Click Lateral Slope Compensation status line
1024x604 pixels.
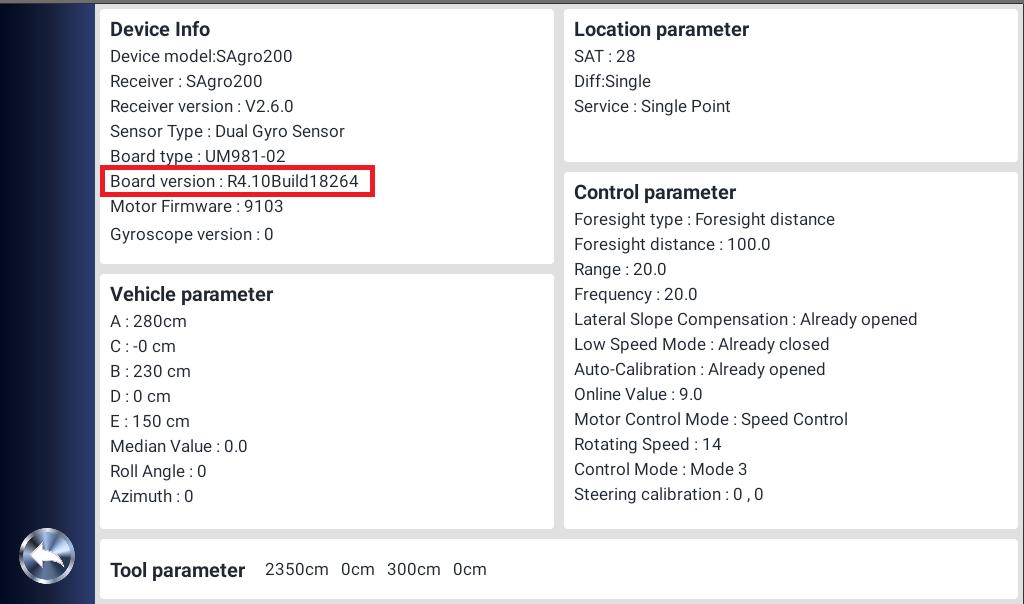coord(746,319)
